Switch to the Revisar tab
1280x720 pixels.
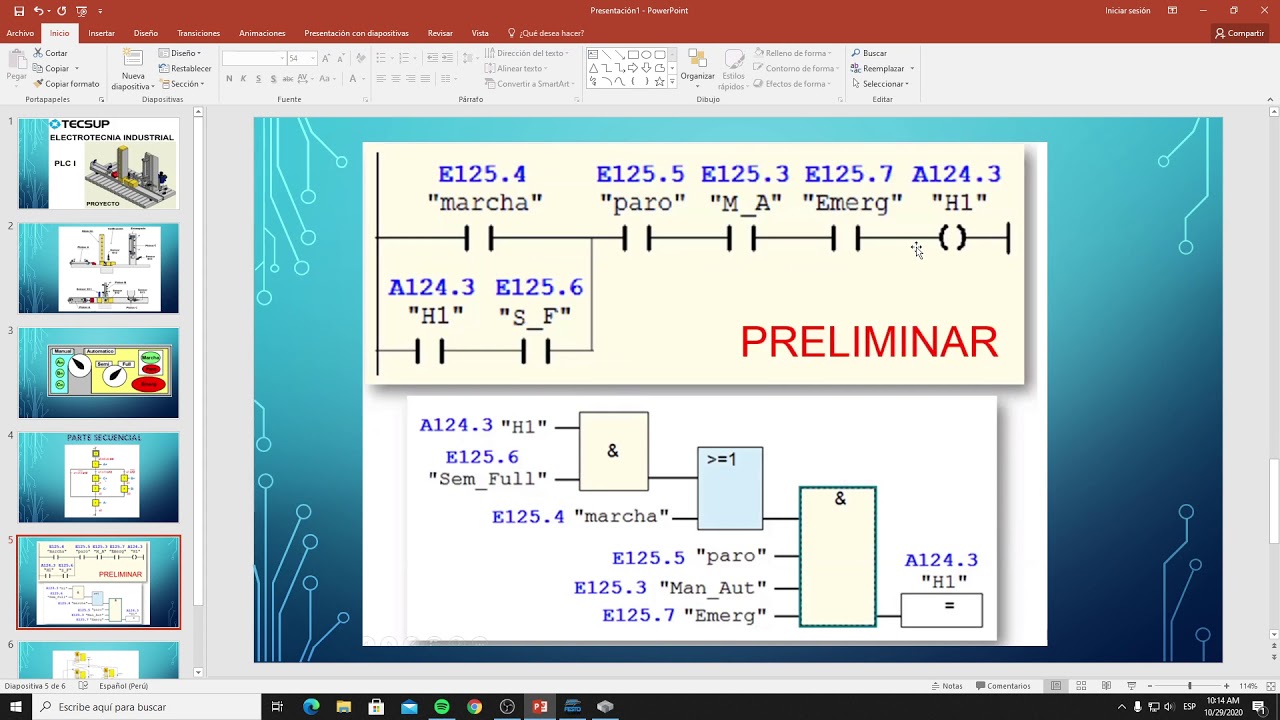click(440, 33)
